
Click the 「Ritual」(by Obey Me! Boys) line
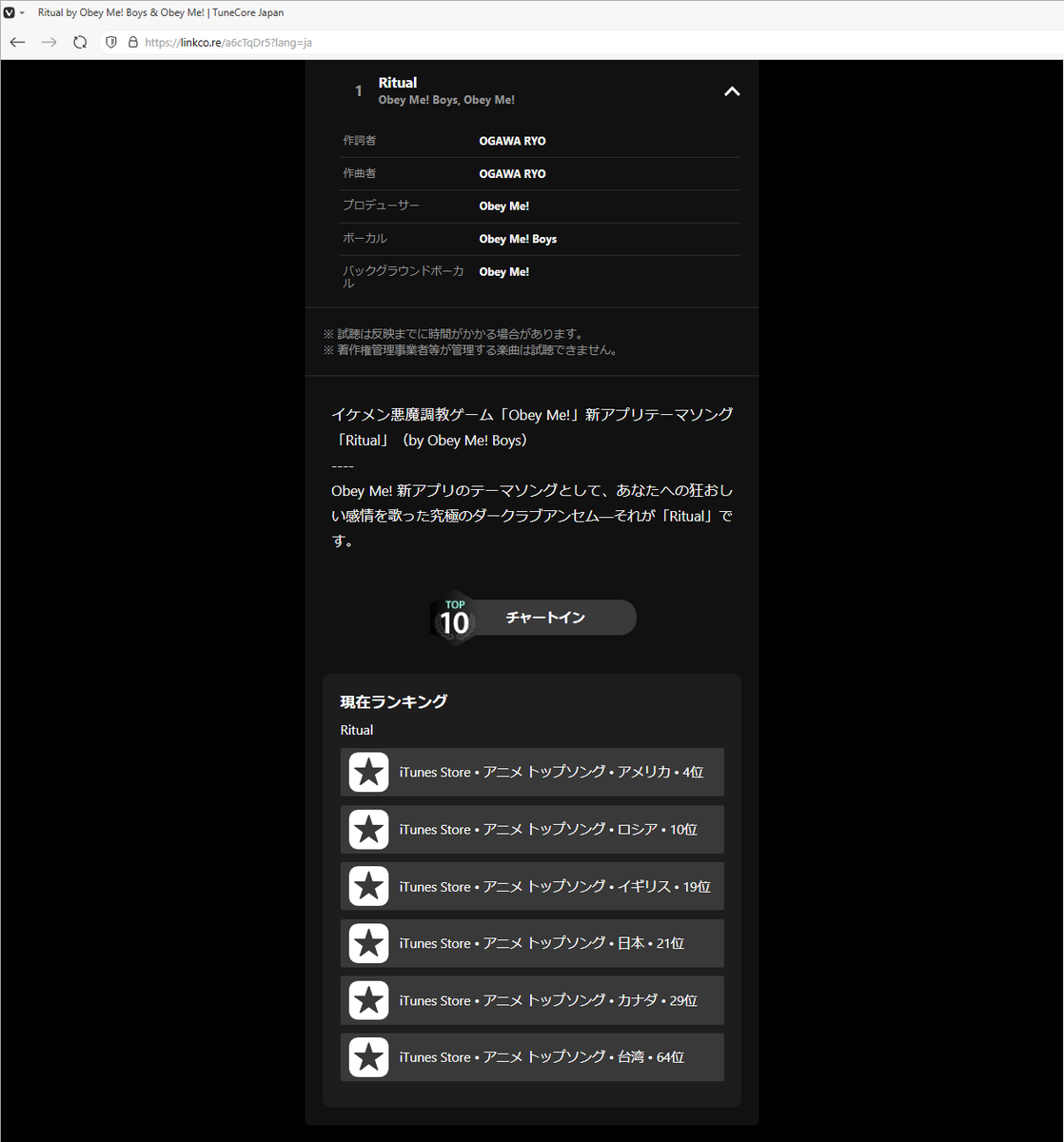pyautogui.click(x=429, y=441)
